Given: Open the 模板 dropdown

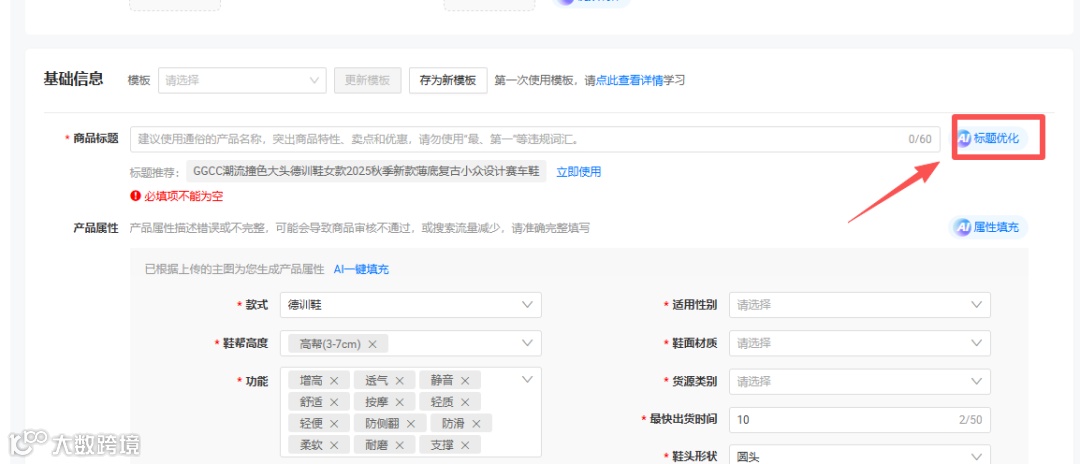Looking at the screenshot, I should tap(242, 80).
